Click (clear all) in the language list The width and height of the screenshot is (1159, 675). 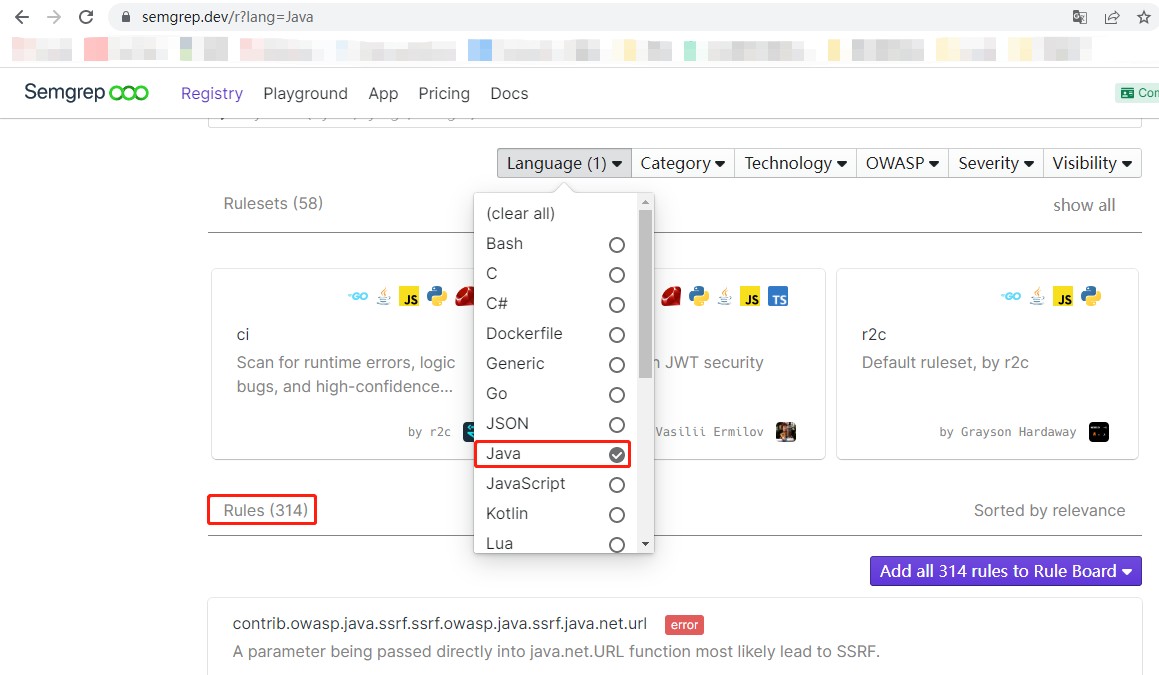tap(520, 214)
